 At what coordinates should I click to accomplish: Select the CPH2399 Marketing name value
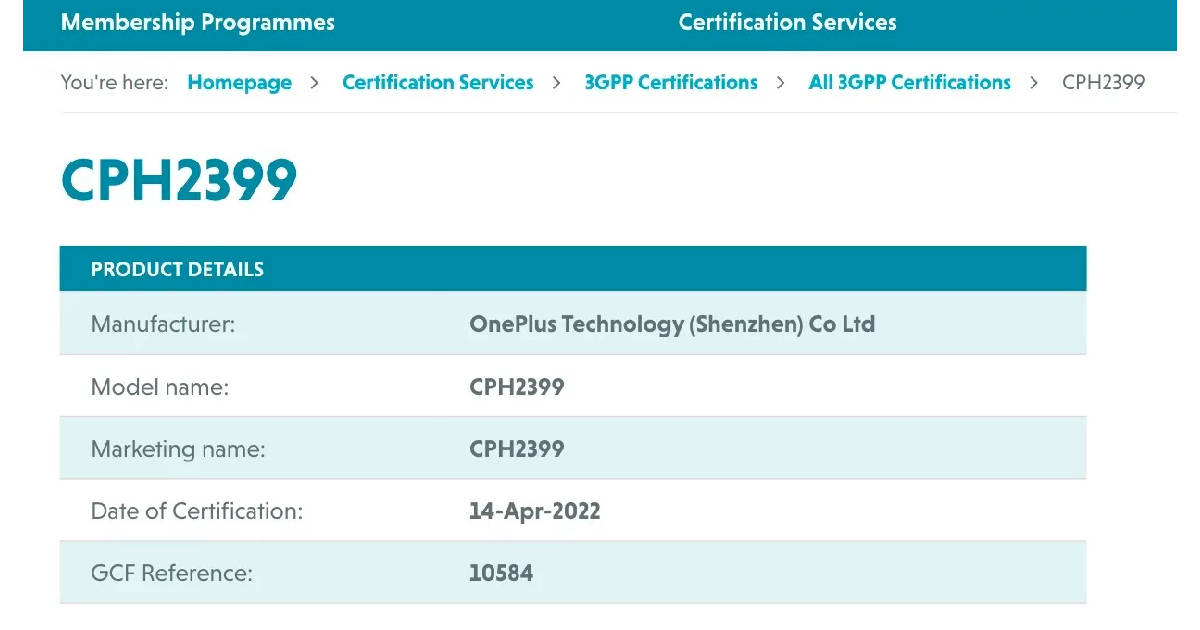[517, 449]
